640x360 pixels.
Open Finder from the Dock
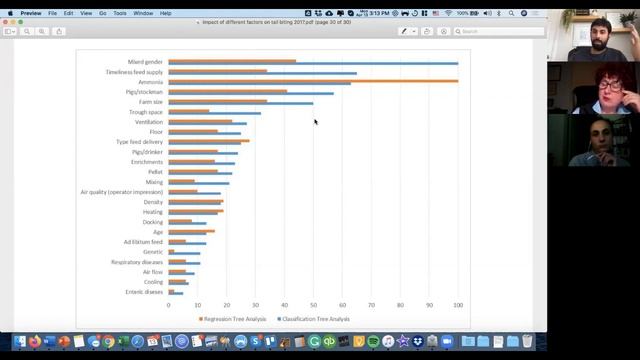click(x=20, y=341)
